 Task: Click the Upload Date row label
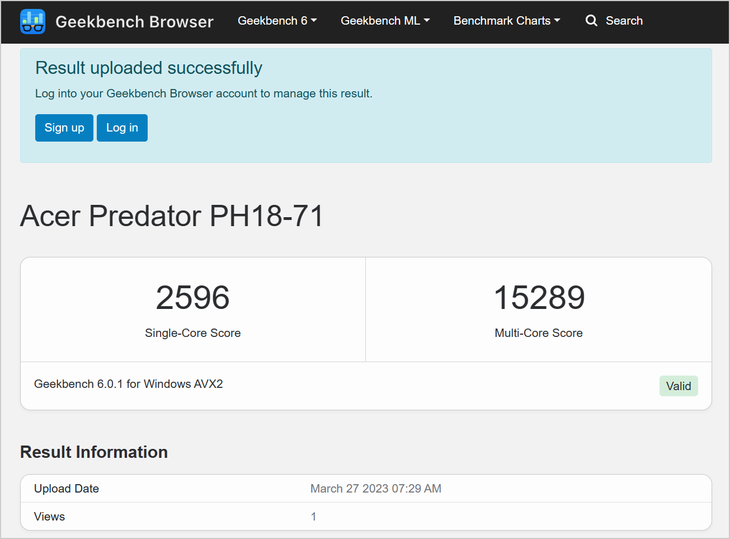(x=67, y=488)
